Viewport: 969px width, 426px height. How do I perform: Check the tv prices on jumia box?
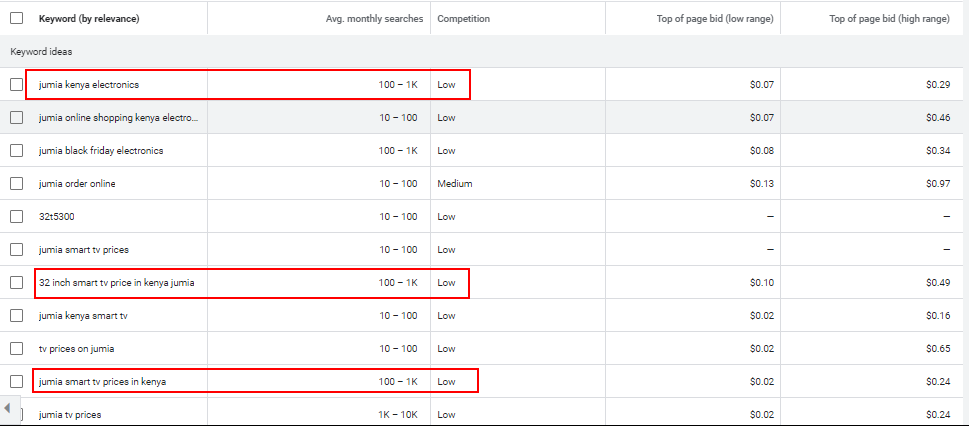17,349
